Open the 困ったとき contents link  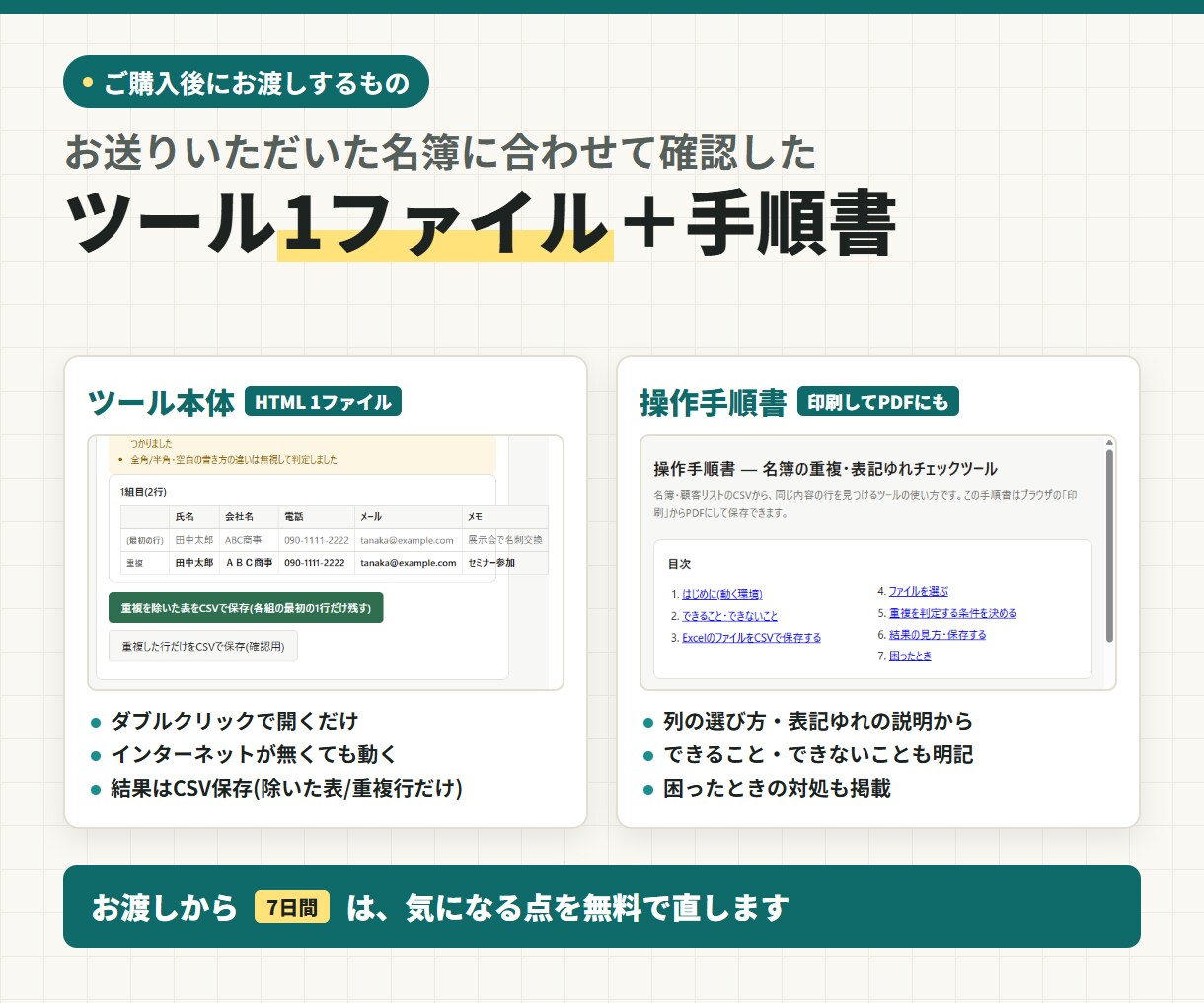pos(910,656)
